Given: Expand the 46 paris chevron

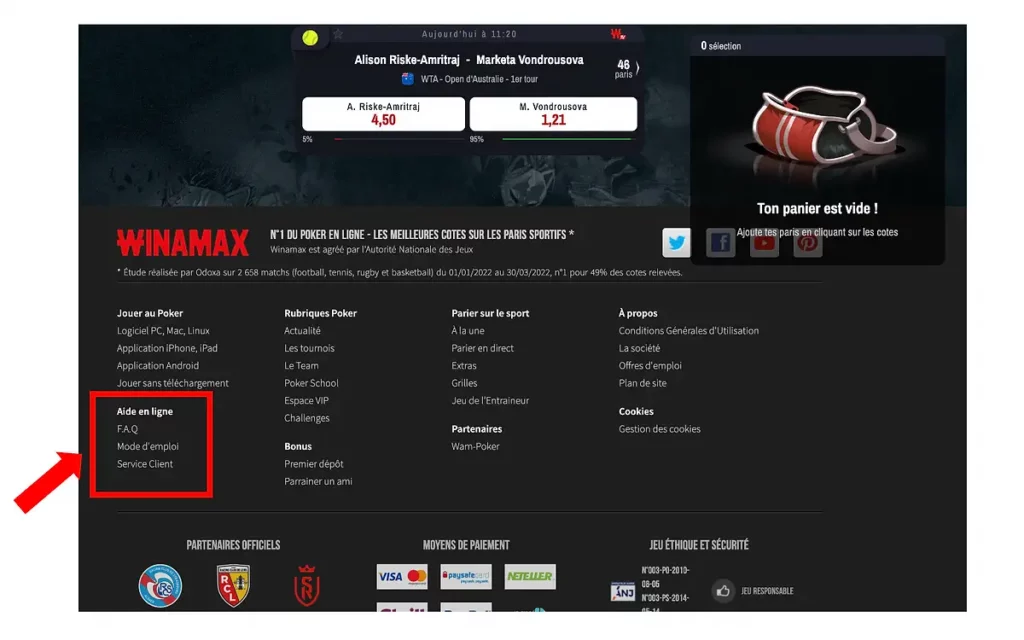Looking at the screenshot, I should pyautogui.click(x=639, y=68).
